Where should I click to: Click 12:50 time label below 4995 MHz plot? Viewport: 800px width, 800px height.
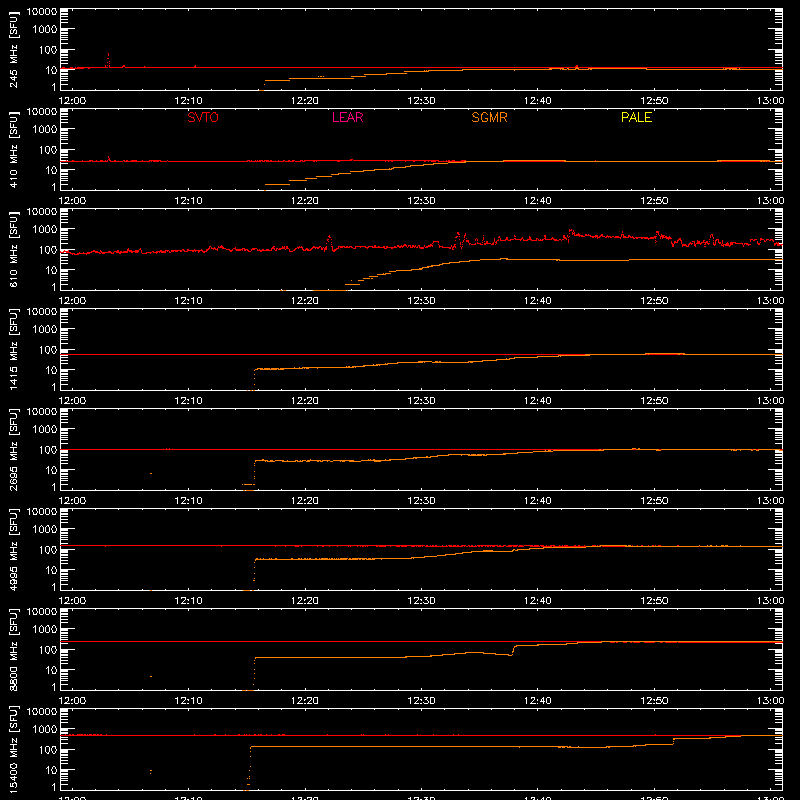pyautogui.click(x=654, y=601)
